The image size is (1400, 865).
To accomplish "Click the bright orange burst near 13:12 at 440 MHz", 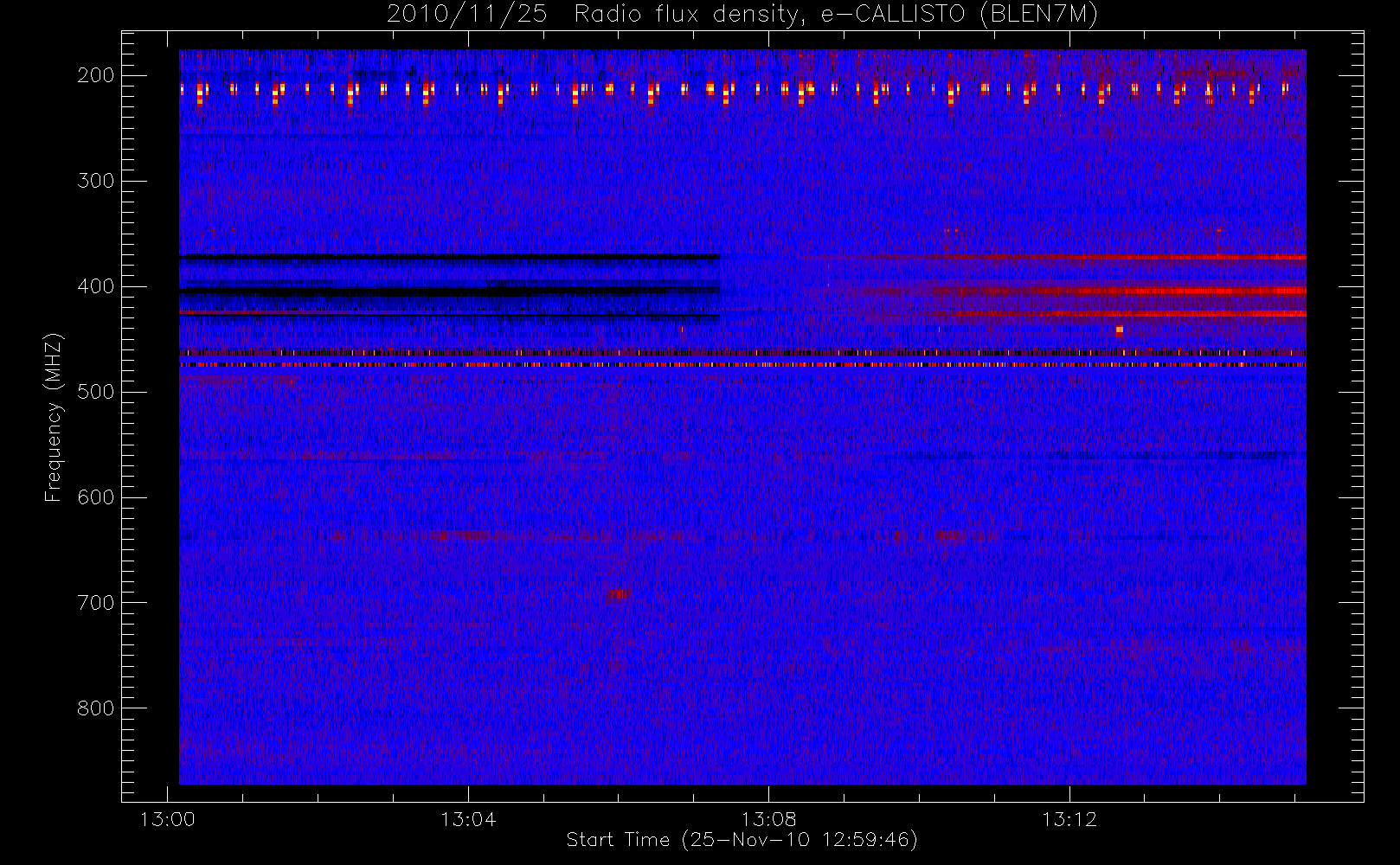I will [x=1120, y=330].
